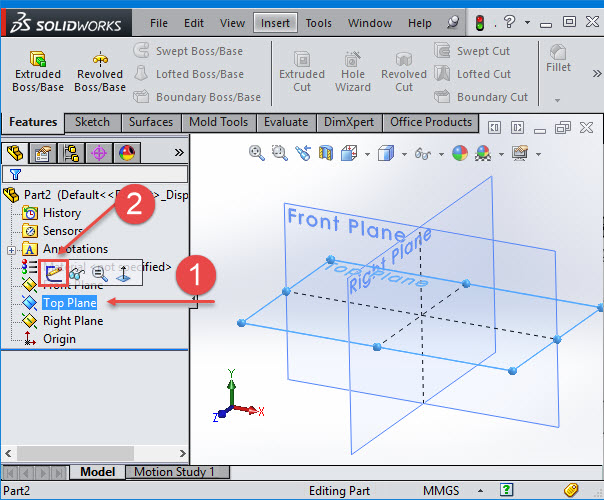
Task: Click the Fillet tool
Action: 558,59
